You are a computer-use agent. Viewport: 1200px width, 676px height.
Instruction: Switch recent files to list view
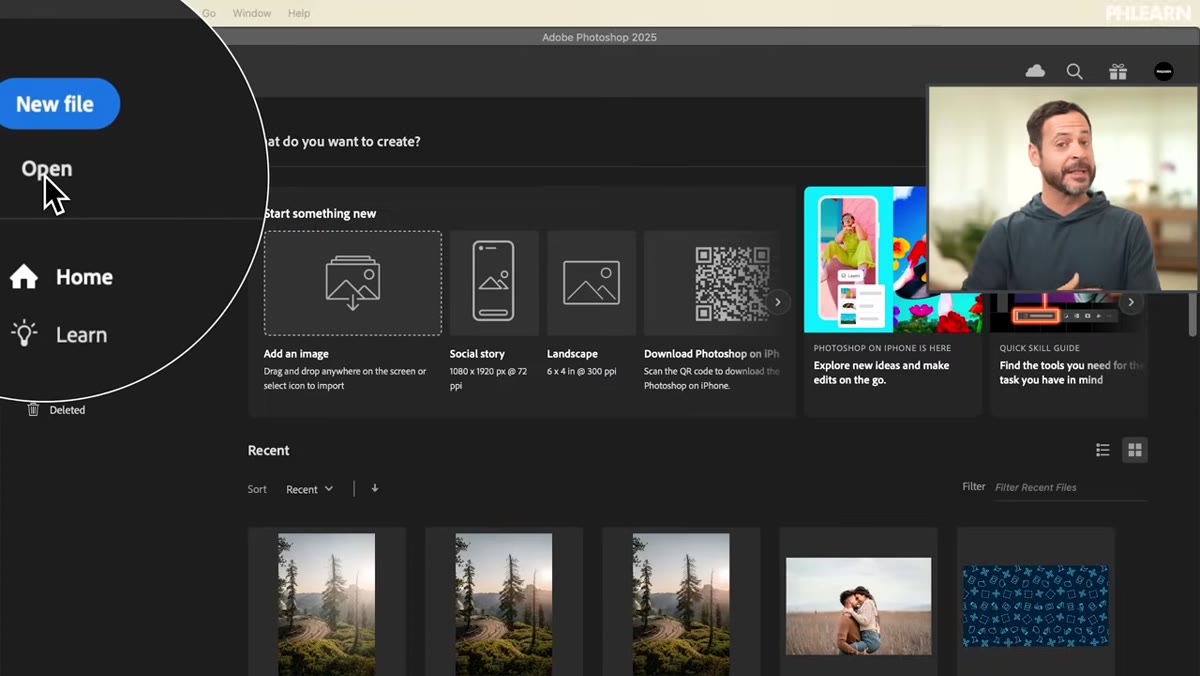(1103, 450)
